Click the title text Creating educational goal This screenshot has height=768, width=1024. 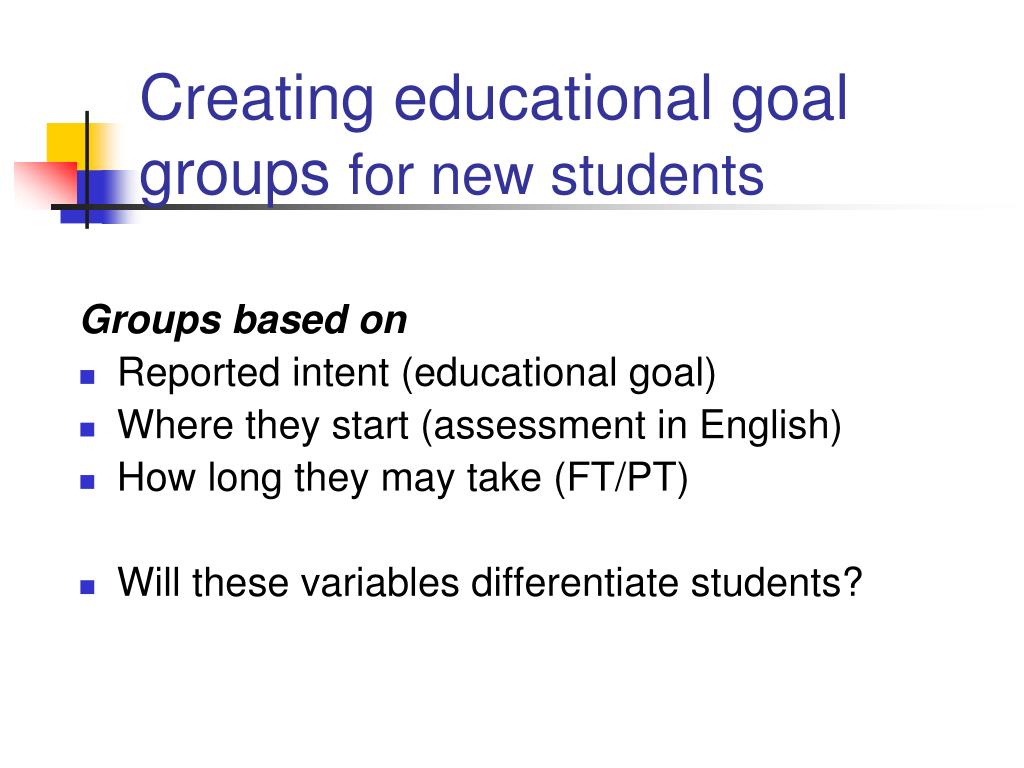(494, 101)
